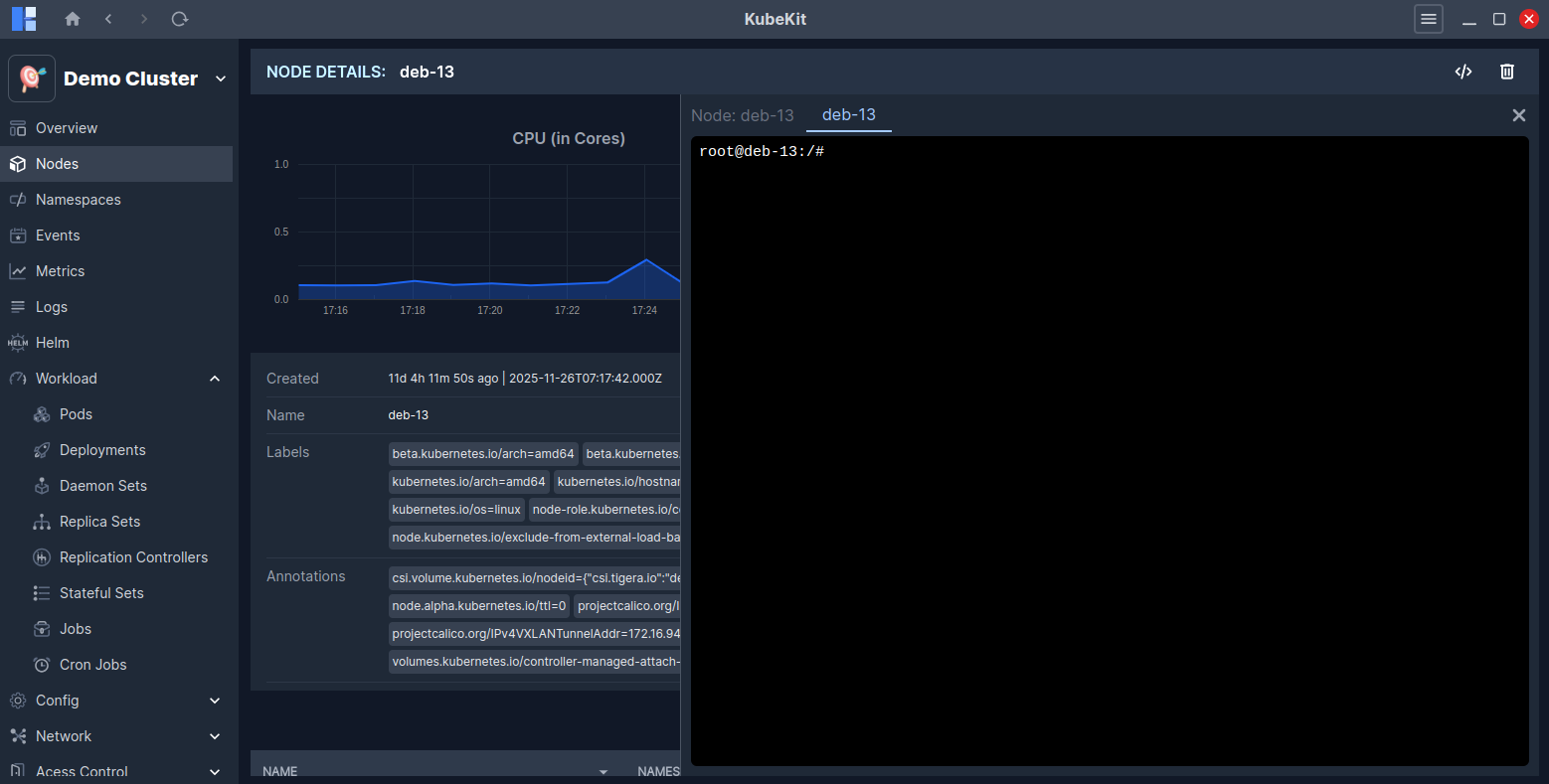Image resolution: width=1549 pixels, height=784 pixels.
Task: Open the hamburger menu at top right
Action: coord(1428,18)
